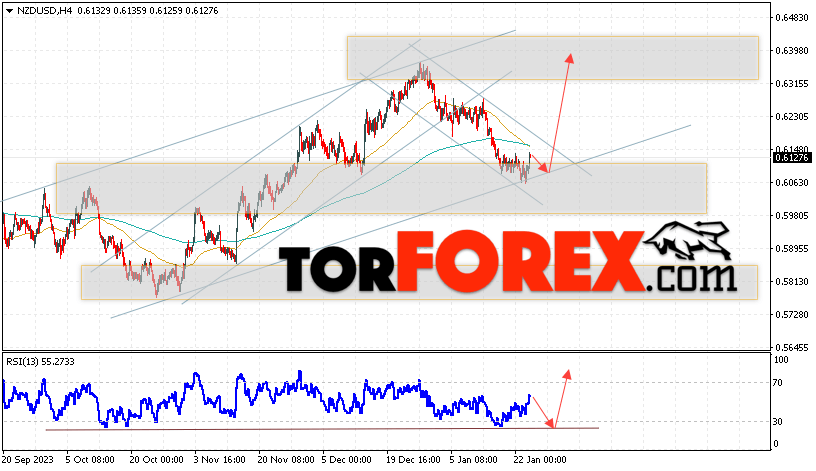Select price level 0.60630 on the scale
This screenshot has width=816, height=471.
point(792,183)
